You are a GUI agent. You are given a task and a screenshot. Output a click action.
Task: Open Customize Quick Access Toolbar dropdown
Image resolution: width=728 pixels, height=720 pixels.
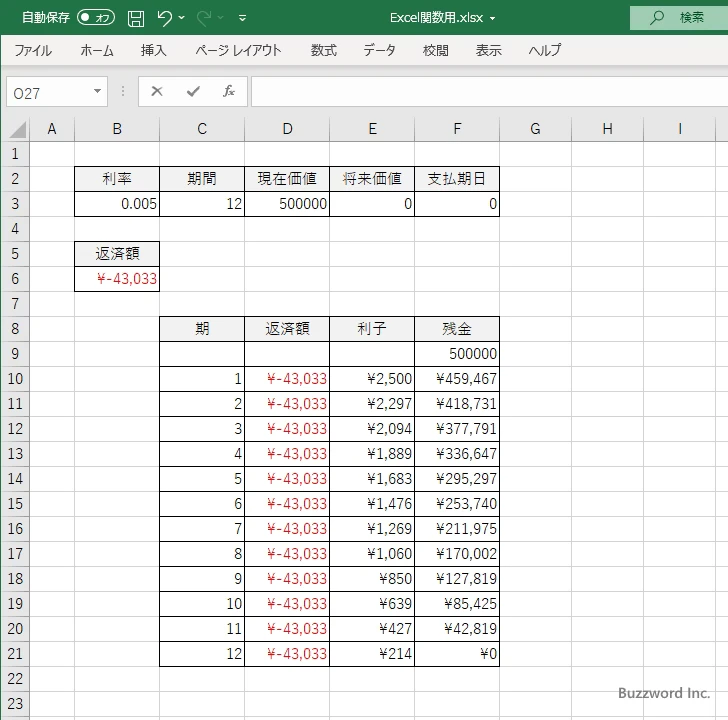click(242, 18)
